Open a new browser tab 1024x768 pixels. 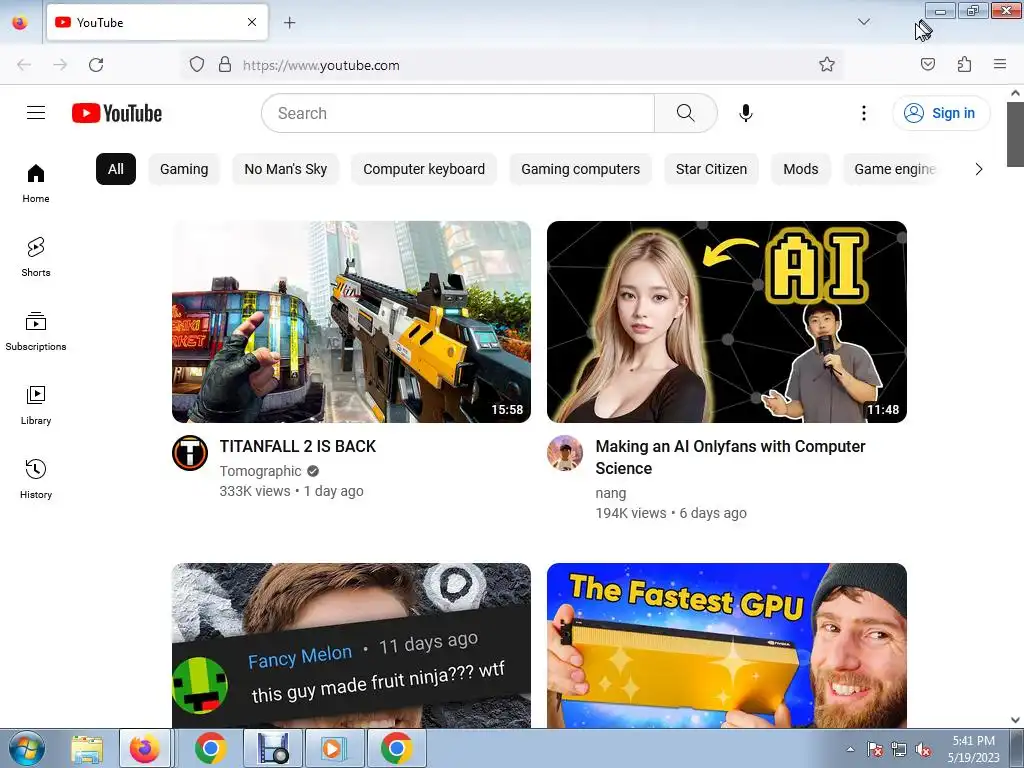coord(289,23)
